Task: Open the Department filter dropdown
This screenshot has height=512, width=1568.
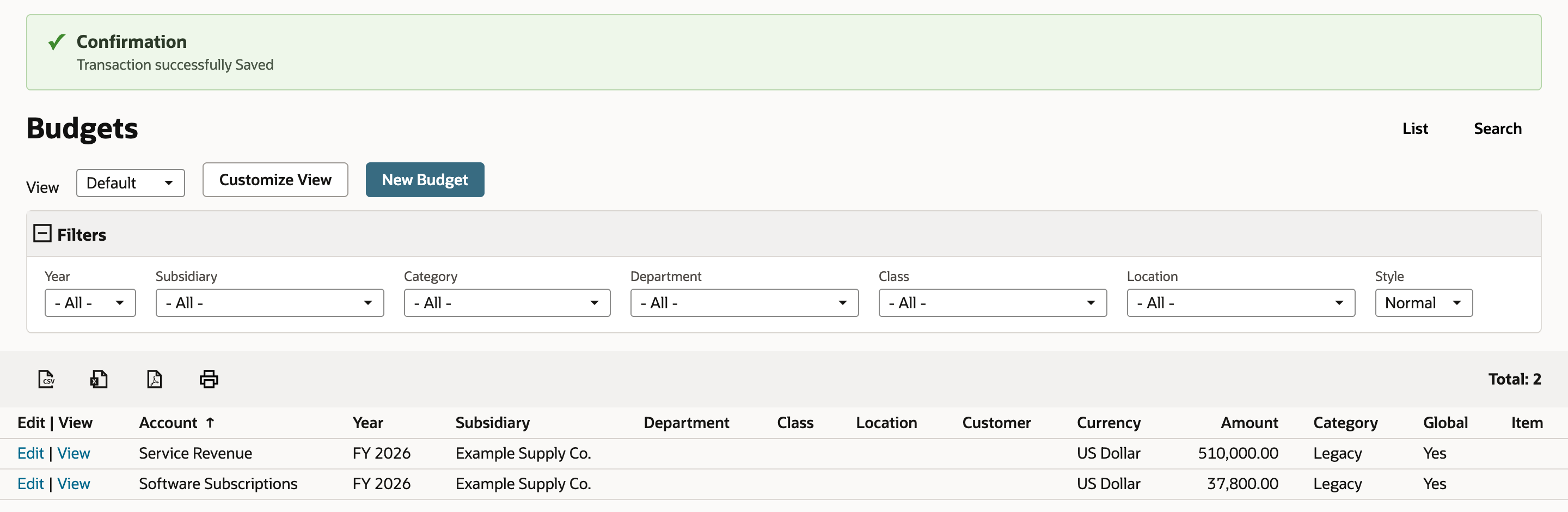Action: (x=744, y=303)
